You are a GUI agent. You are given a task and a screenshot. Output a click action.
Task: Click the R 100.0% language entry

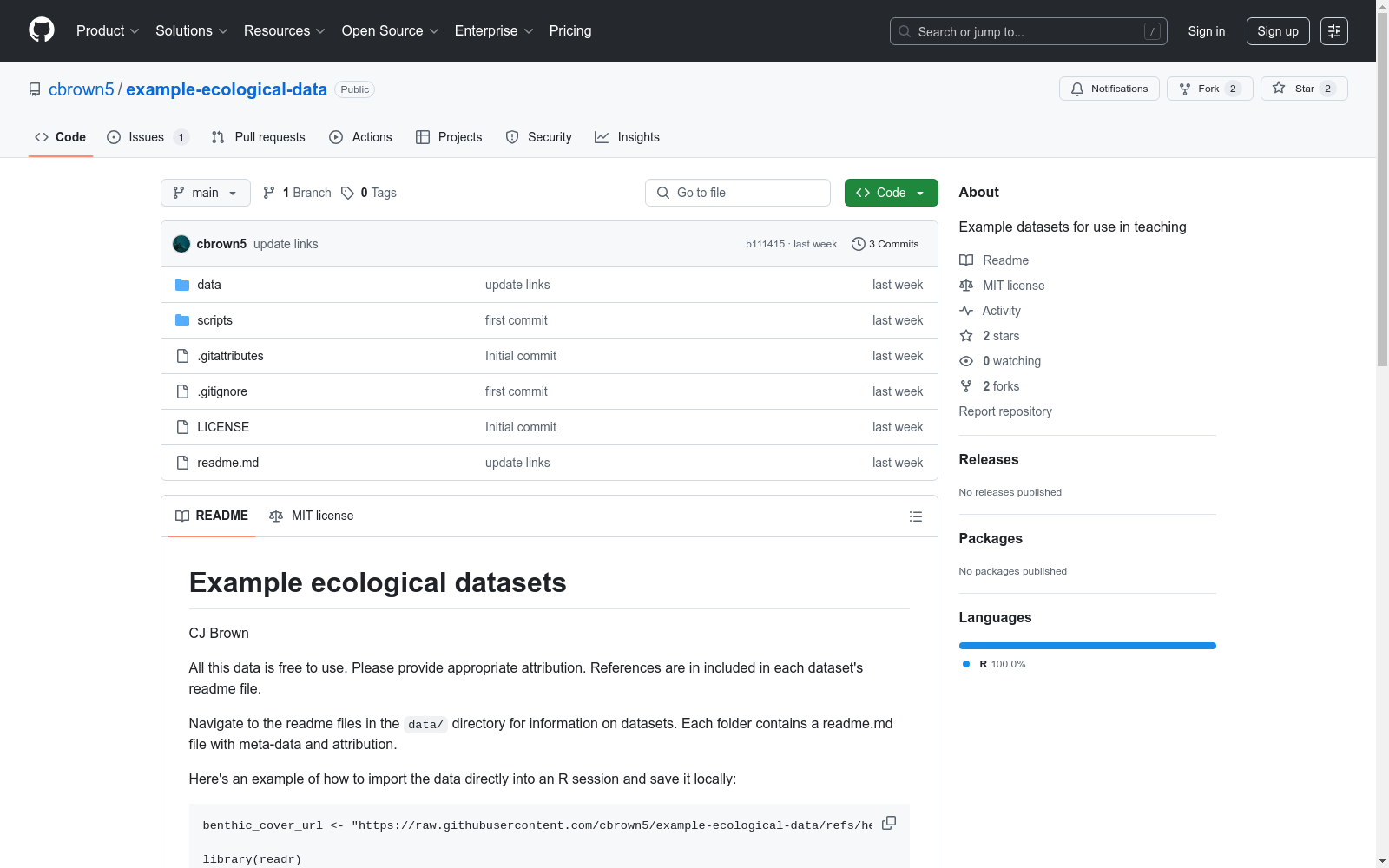coord(995,664)
